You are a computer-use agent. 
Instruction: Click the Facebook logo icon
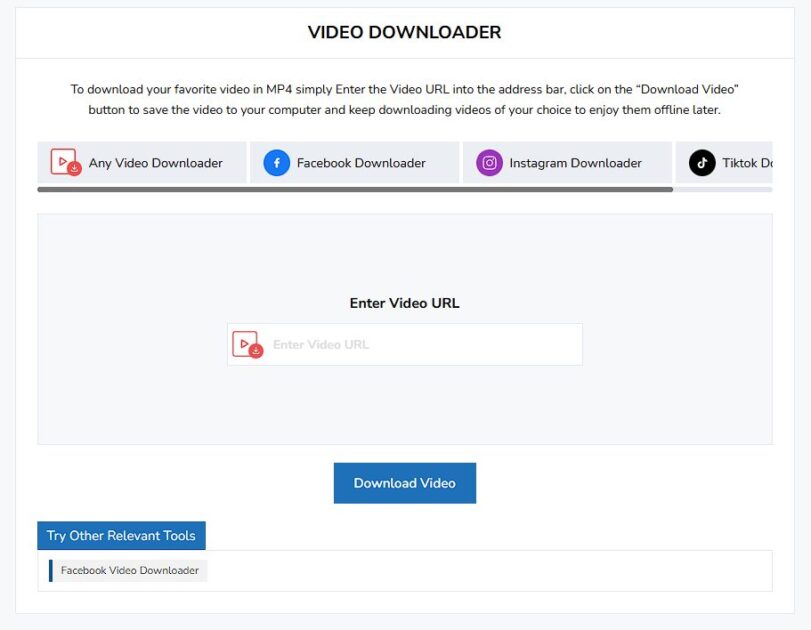point(277,163)
